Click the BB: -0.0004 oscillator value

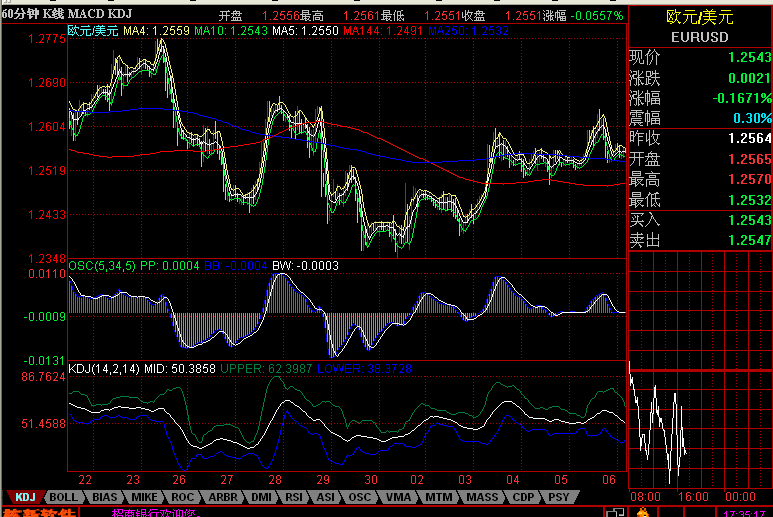(236, 266)
